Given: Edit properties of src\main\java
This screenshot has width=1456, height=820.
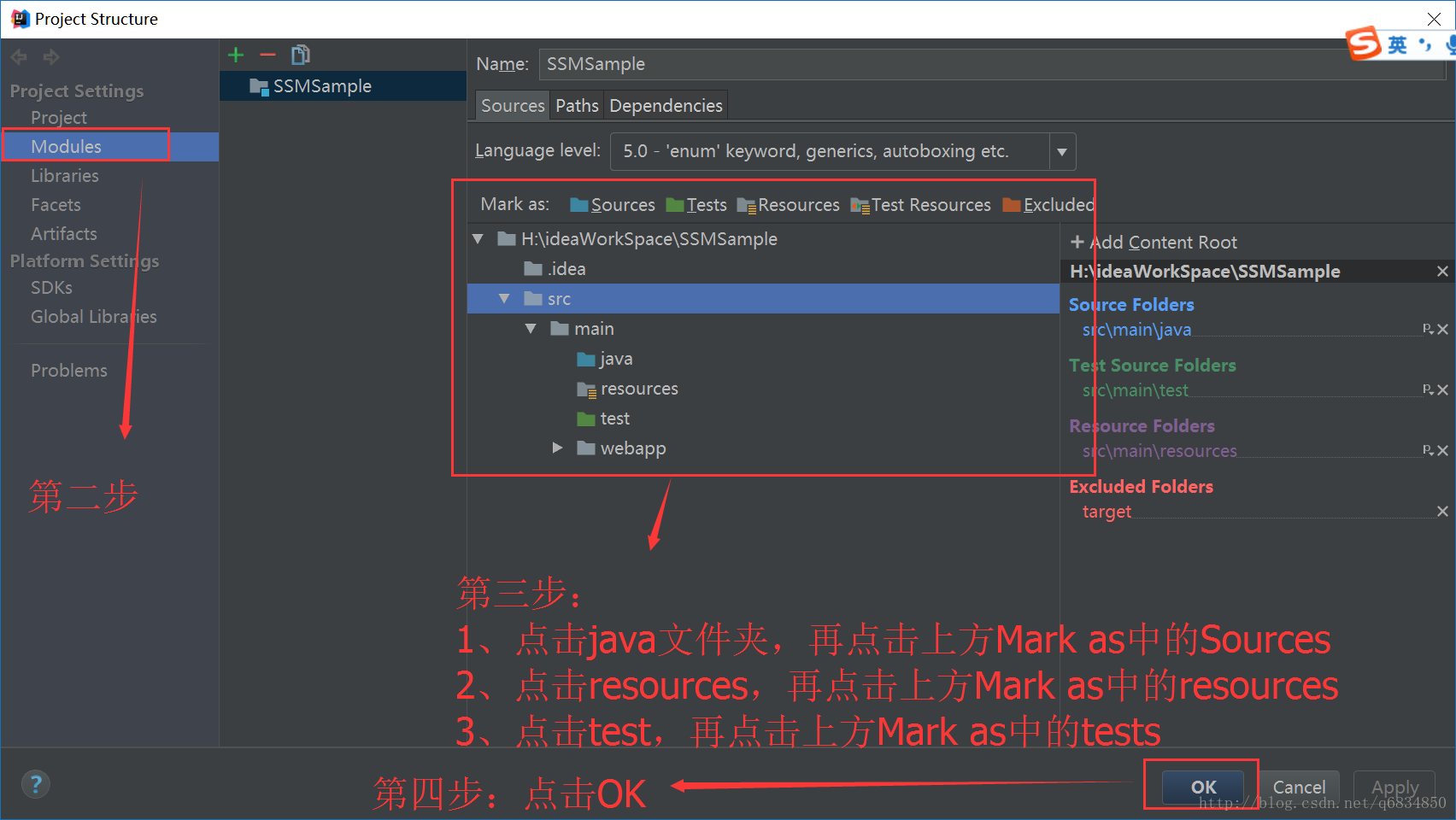Looking at the screenshot, I should pos(1428,329).
